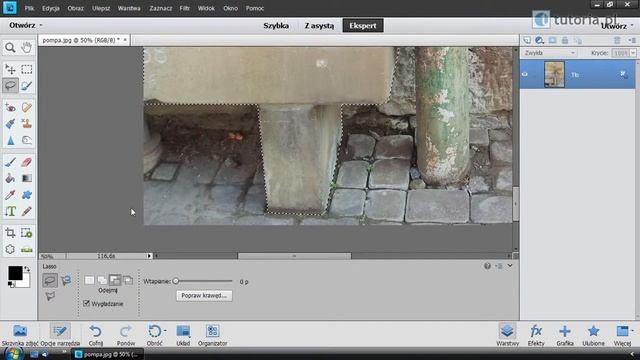Select the Quick Selection brush tool
The width and height of the screenshot is (640, 360).
(x=27, y=86)
